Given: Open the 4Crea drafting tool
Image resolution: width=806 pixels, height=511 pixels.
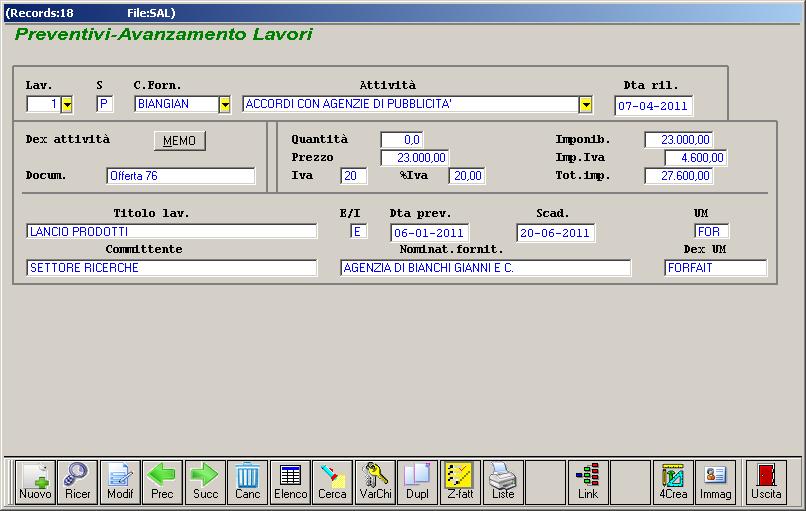Looking at the screenshot, I should click(673, 482).
